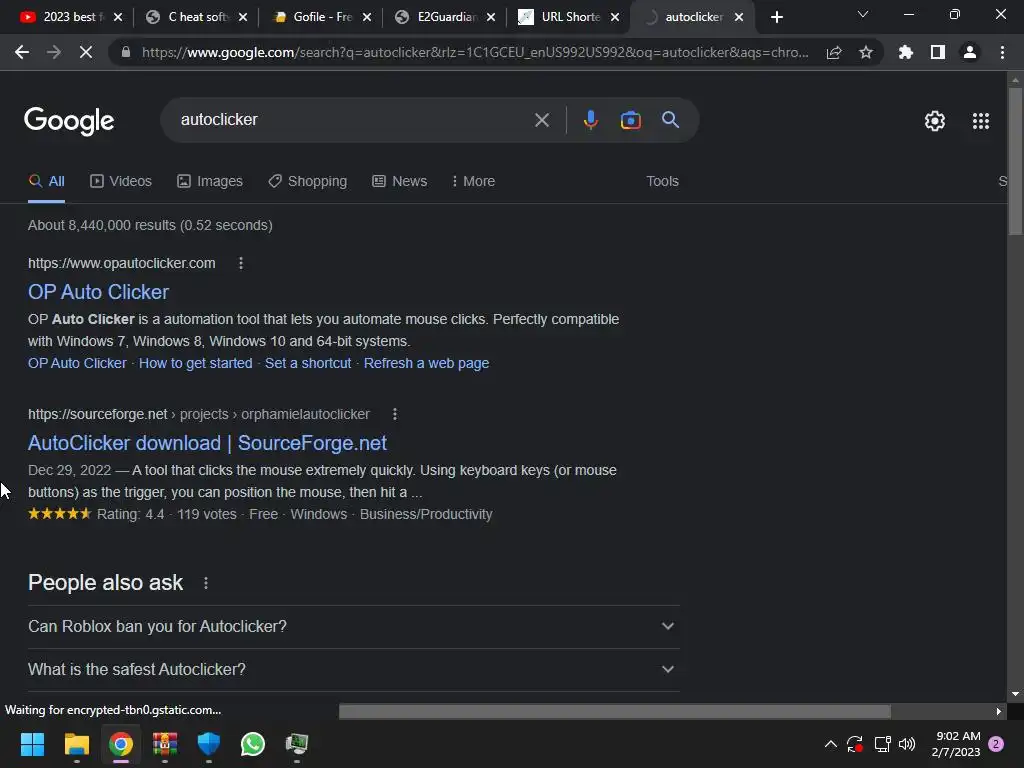Switch to the URL Shortener tab
The height and width of the screenshot is (768, 1024).
click(x=568, y=17)
